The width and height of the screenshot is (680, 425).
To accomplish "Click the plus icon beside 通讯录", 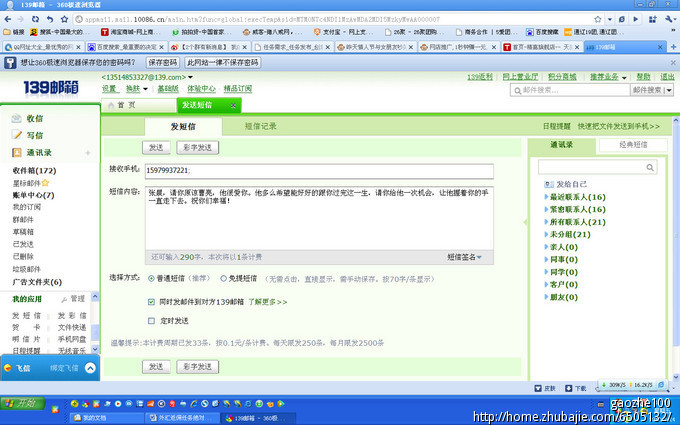I will click(88, 153).
